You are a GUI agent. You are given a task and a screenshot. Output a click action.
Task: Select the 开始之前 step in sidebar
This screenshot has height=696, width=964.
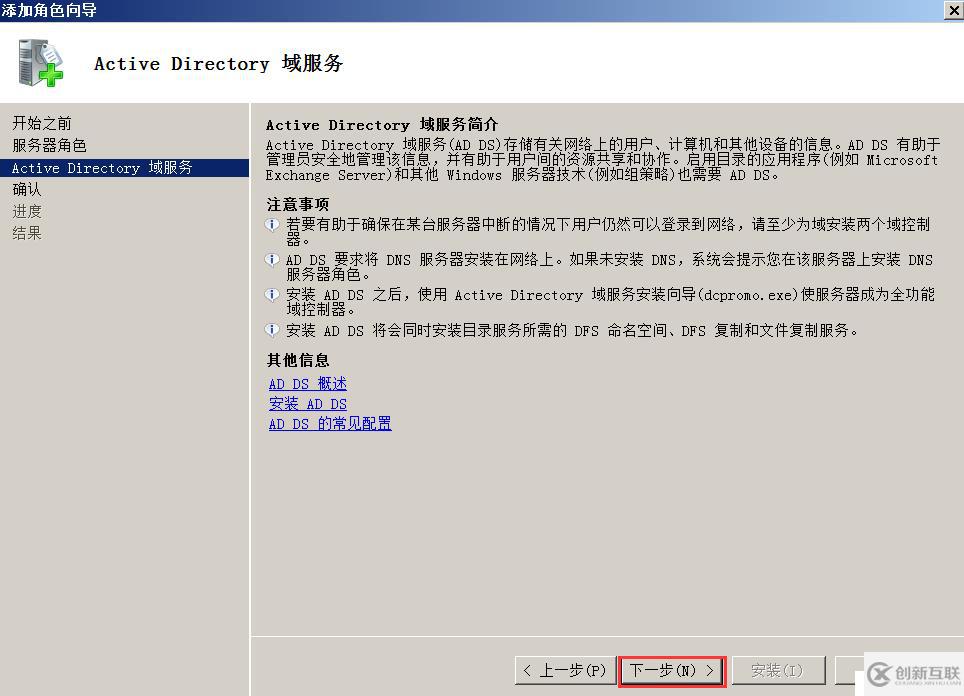[x=42, y=123]
